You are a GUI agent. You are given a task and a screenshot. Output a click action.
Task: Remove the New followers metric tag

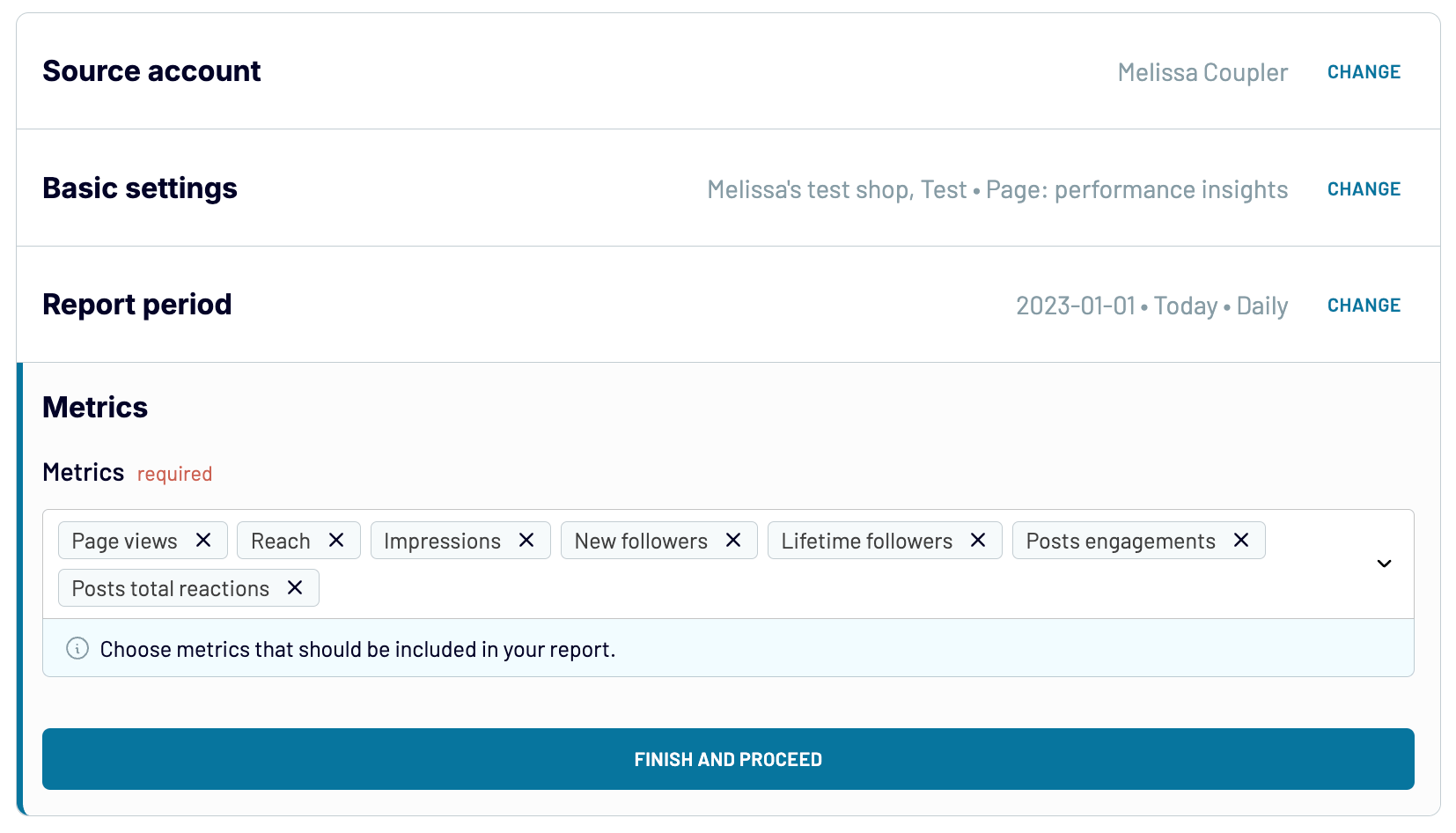click(733, 540)
